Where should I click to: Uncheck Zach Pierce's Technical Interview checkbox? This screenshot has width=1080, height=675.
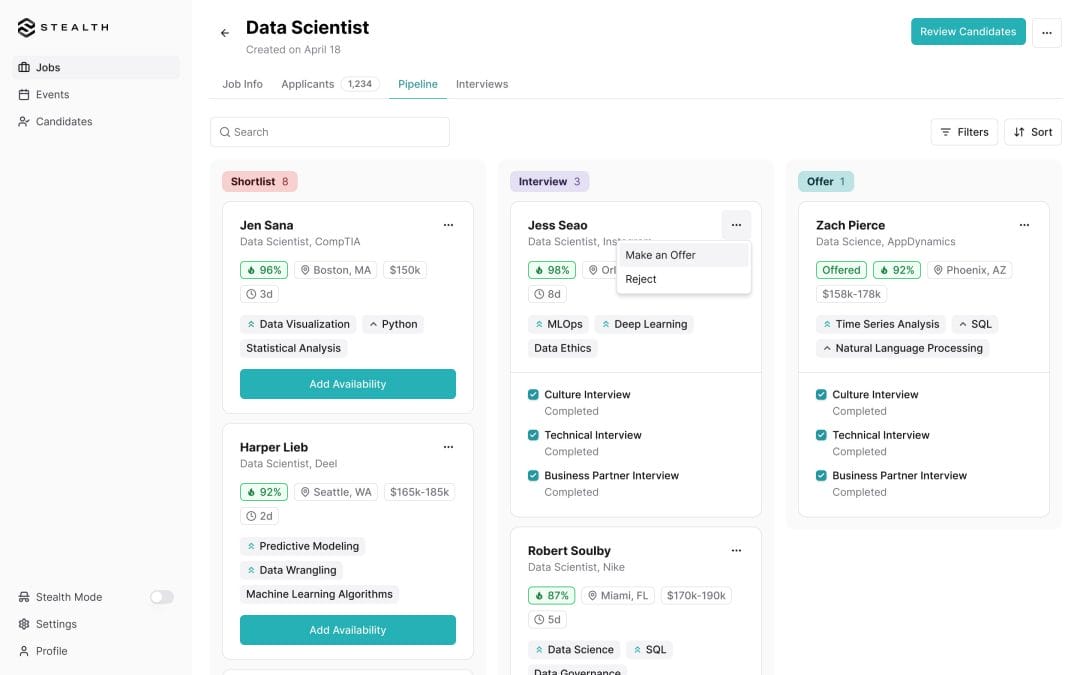click(821, 435)
